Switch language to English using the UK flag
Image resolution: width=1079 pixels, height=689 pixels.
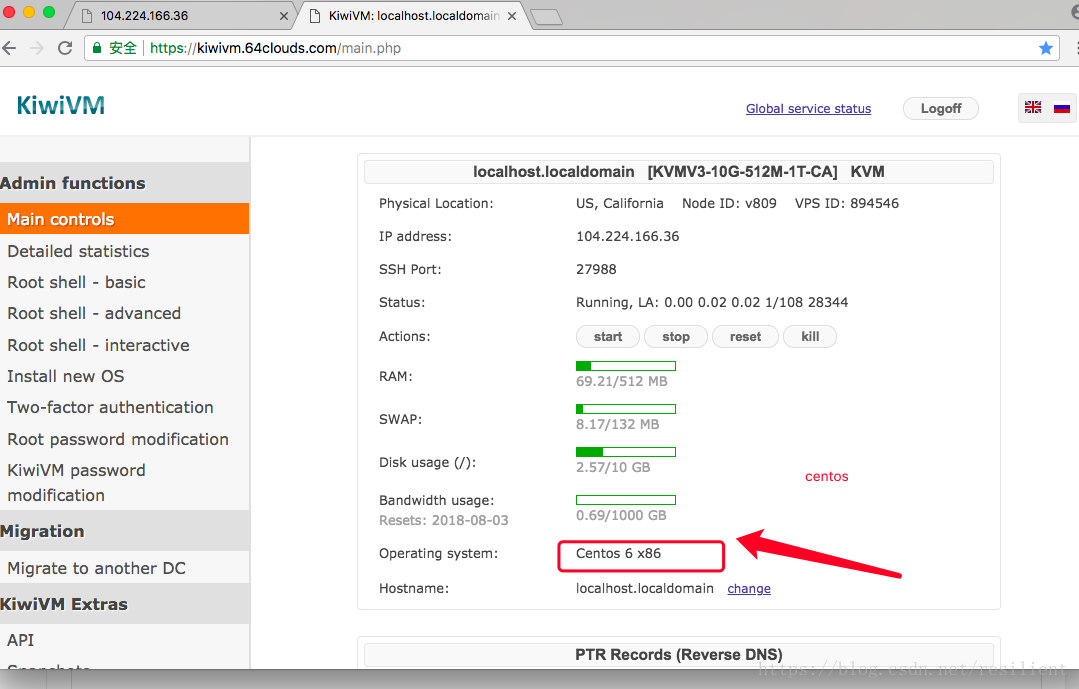pos(1033,107)
